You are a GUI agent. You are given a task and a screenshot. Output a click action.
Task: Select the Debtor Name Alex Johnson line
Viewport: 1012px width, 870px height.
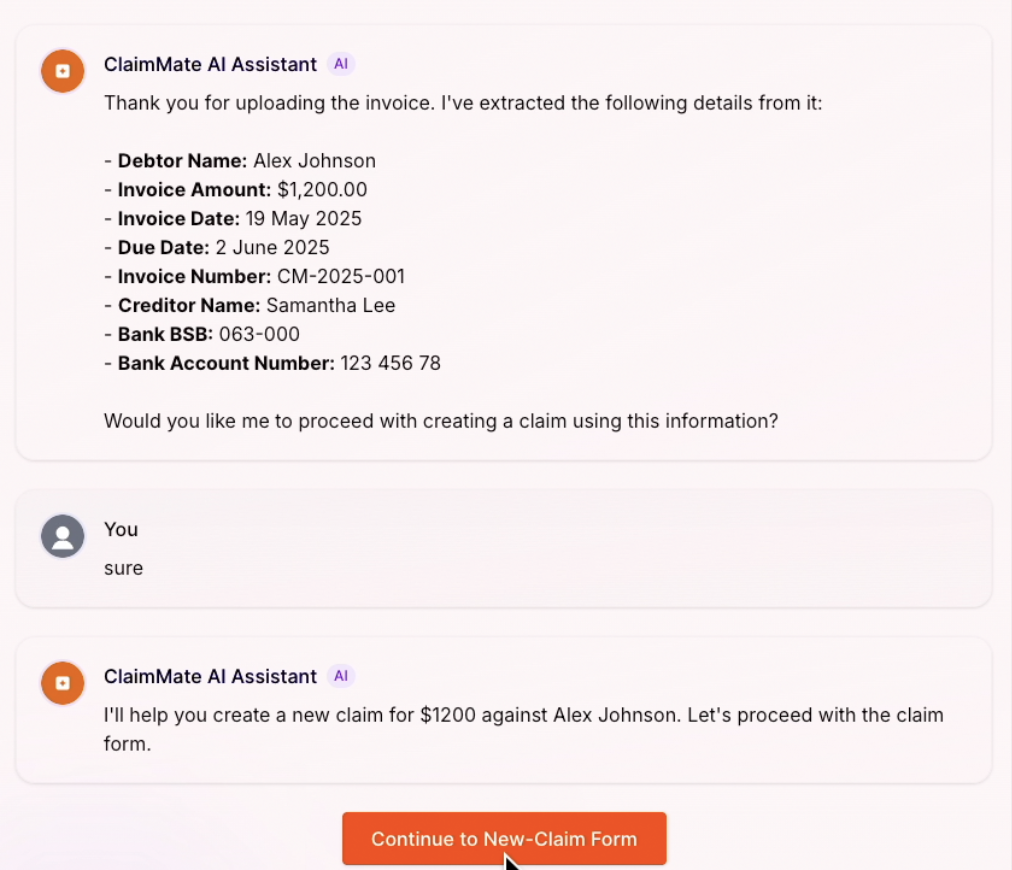(x=239, y=161)
